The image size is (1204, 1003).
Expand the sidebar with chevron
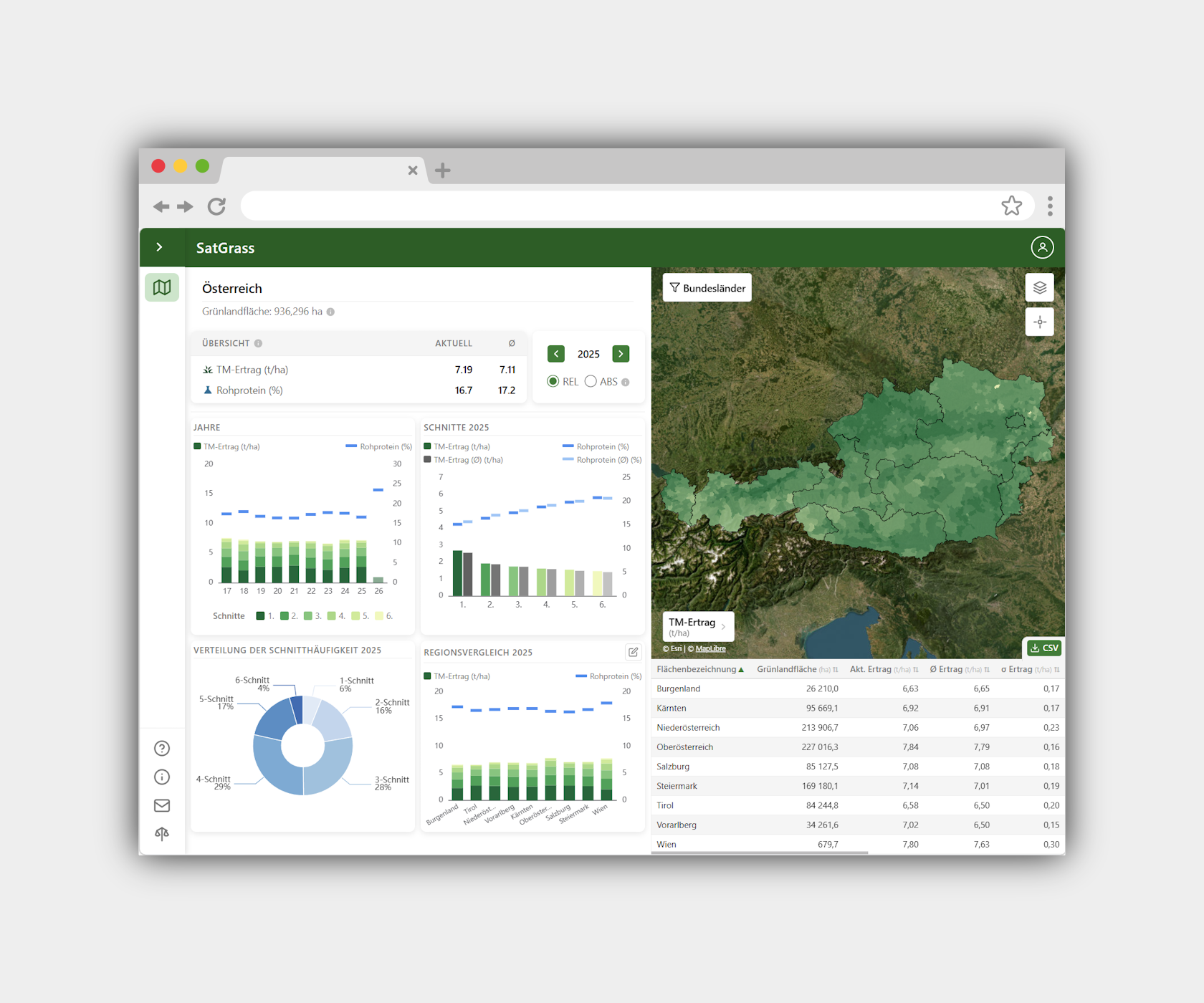click(160, 247)
